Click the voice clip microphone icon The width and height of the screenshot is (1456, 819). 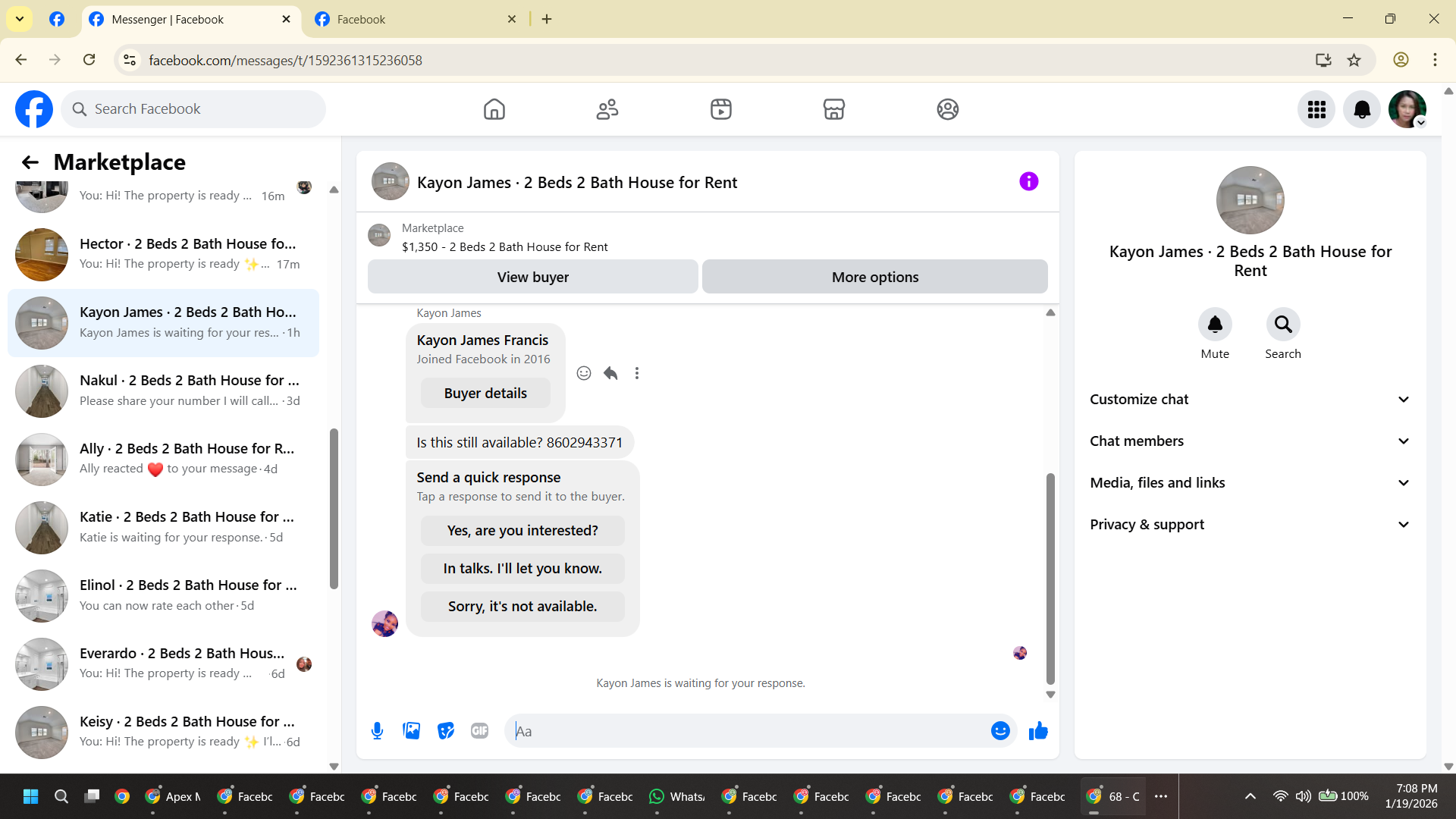tap(377, 731)
